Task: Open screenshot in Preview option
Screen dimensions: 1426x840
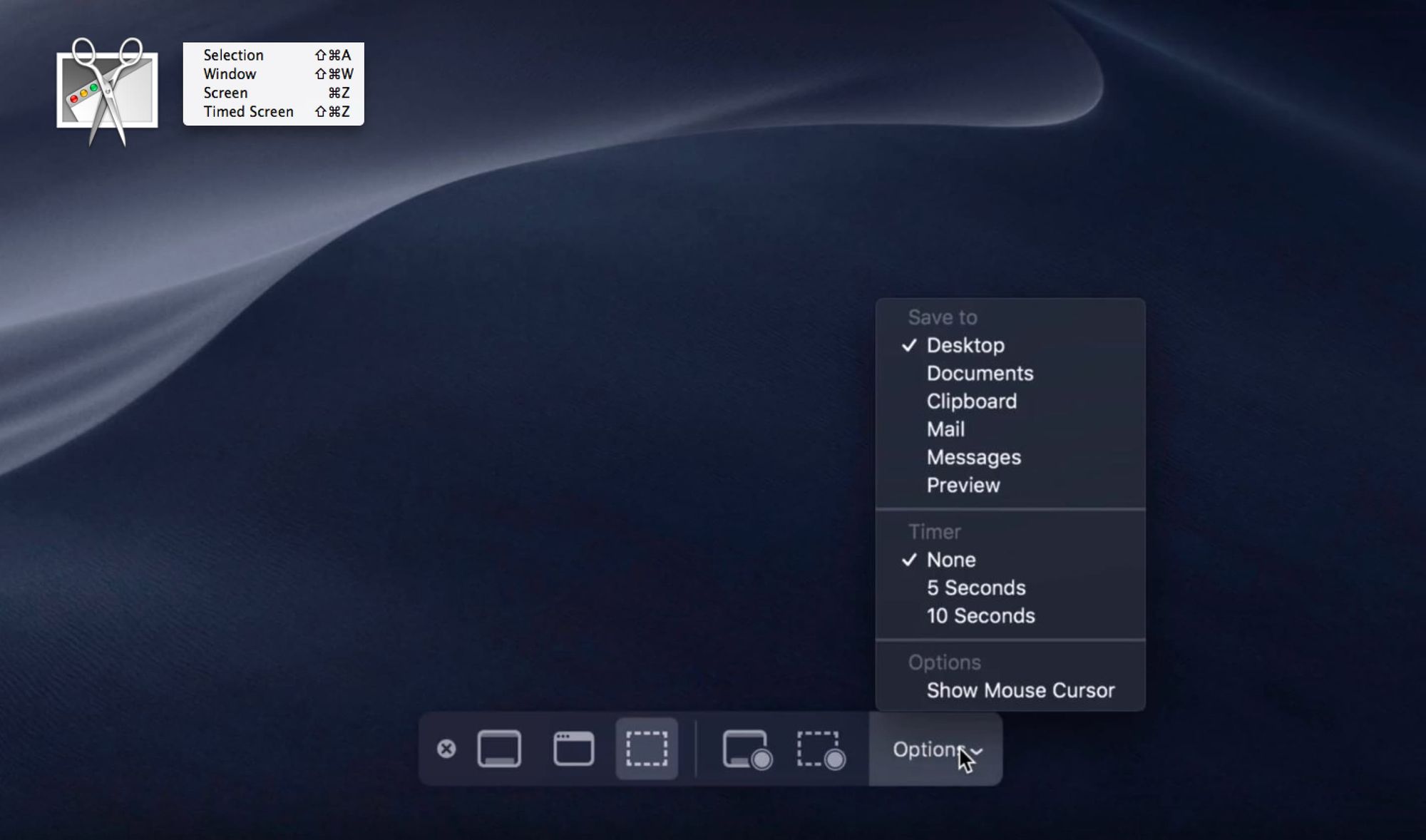Action: click(963, 486)
